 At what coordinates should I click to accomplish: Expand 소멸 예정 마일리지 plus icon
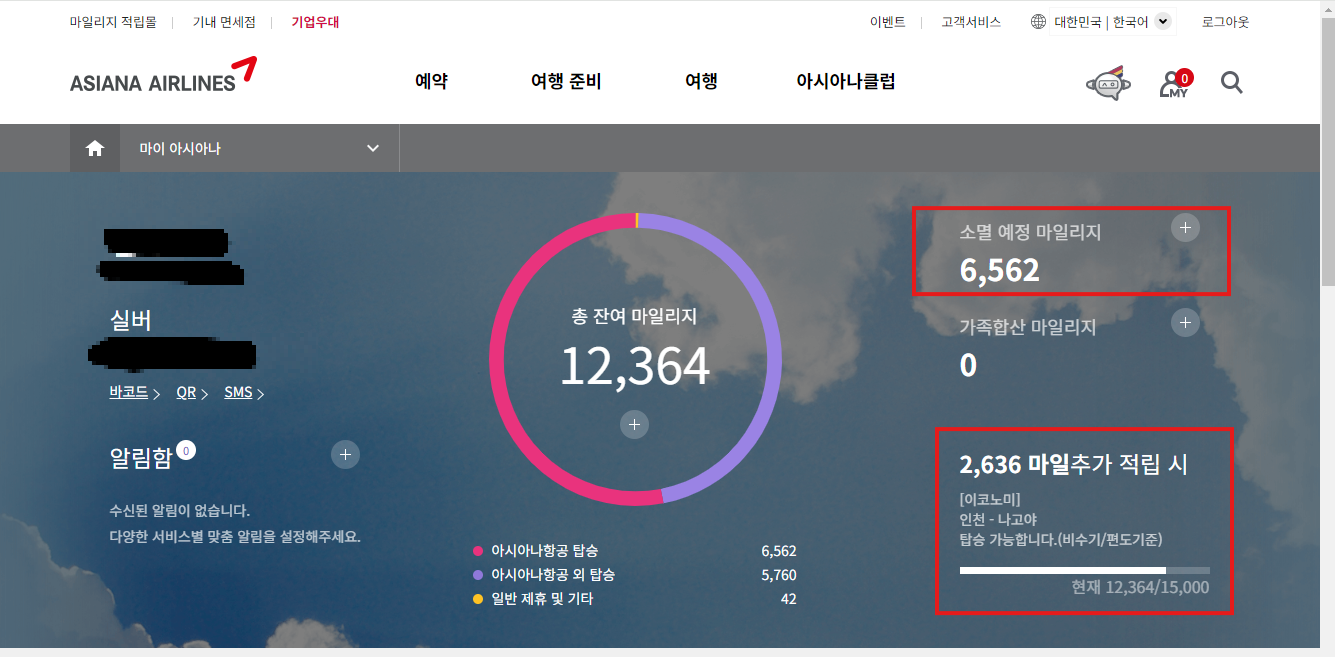pos(1185,228)
